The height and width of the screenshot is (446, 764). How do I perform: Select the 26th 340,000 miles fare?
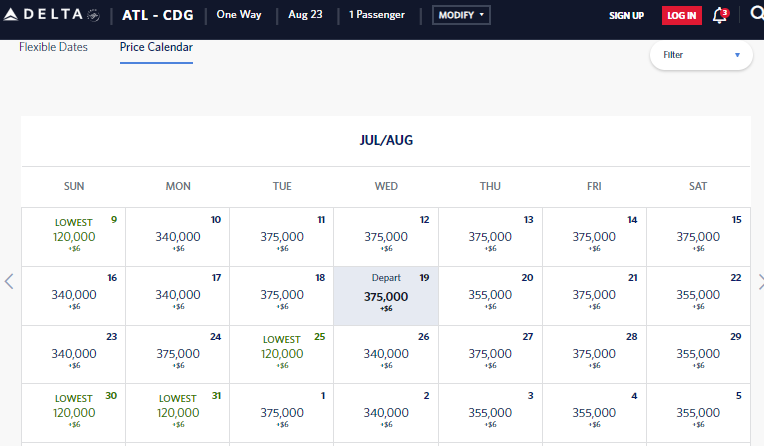386,354
